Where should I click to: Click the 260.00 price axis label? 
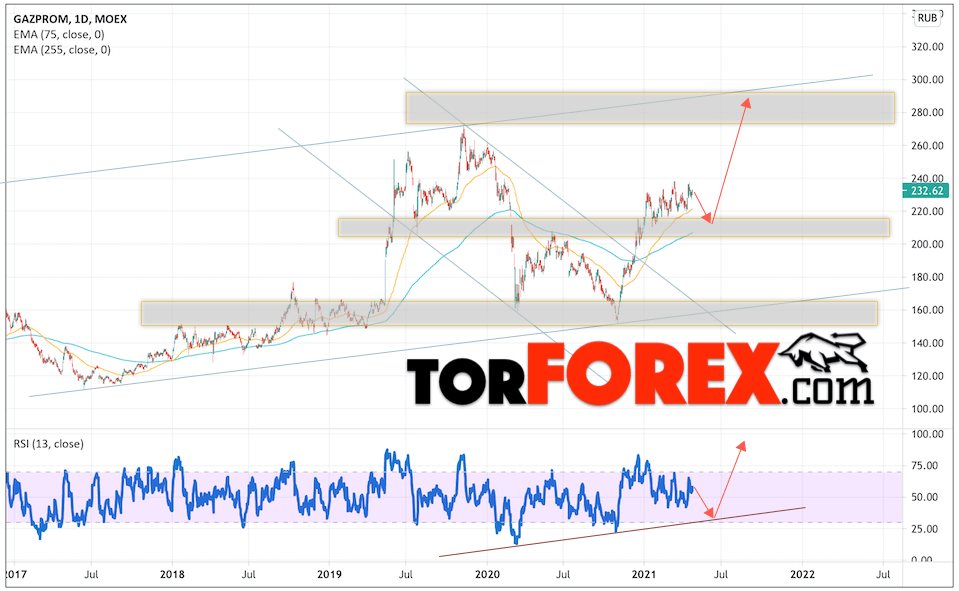927,146
